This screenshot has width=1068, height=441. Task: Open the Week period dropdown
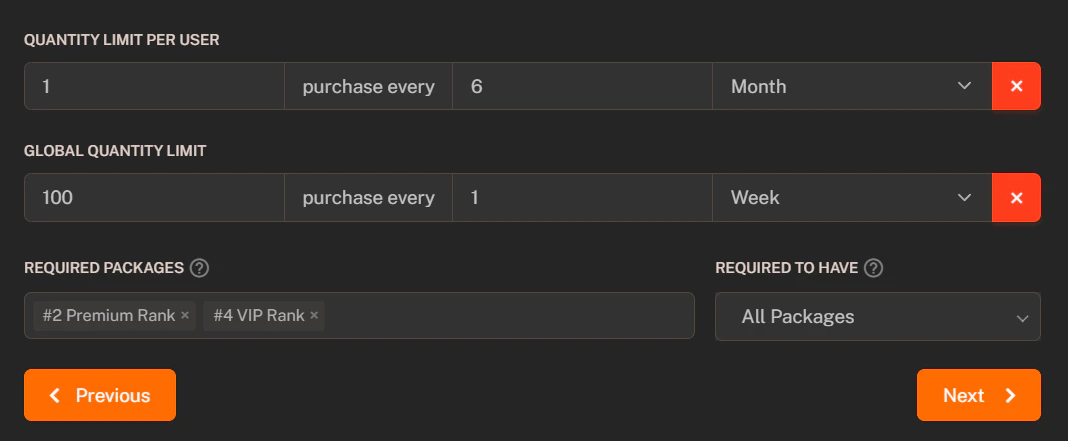pyautogui.click(x=852, y=198)
